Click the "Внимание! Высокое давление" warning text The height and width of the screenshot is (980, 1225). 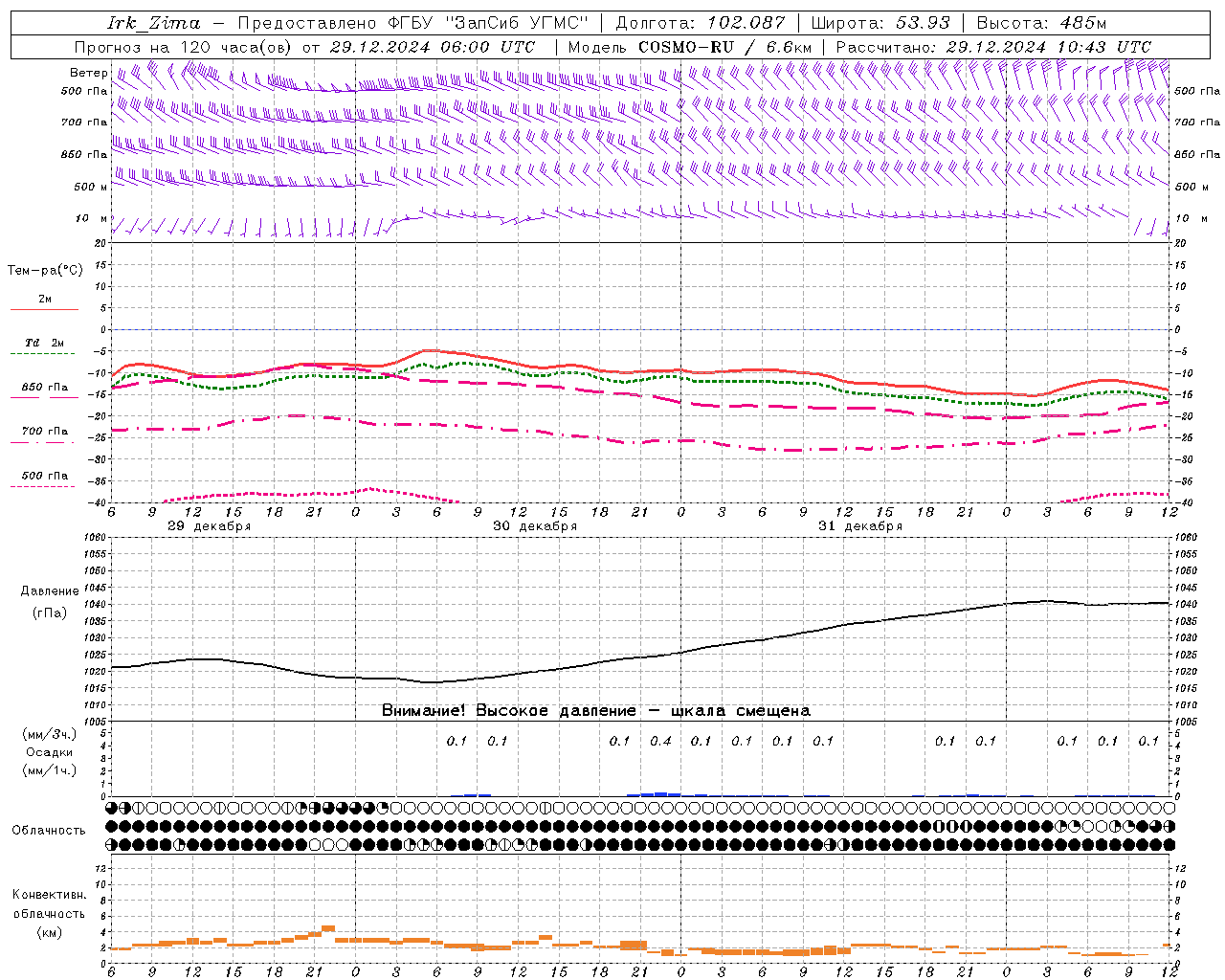(x=508, y=710)
